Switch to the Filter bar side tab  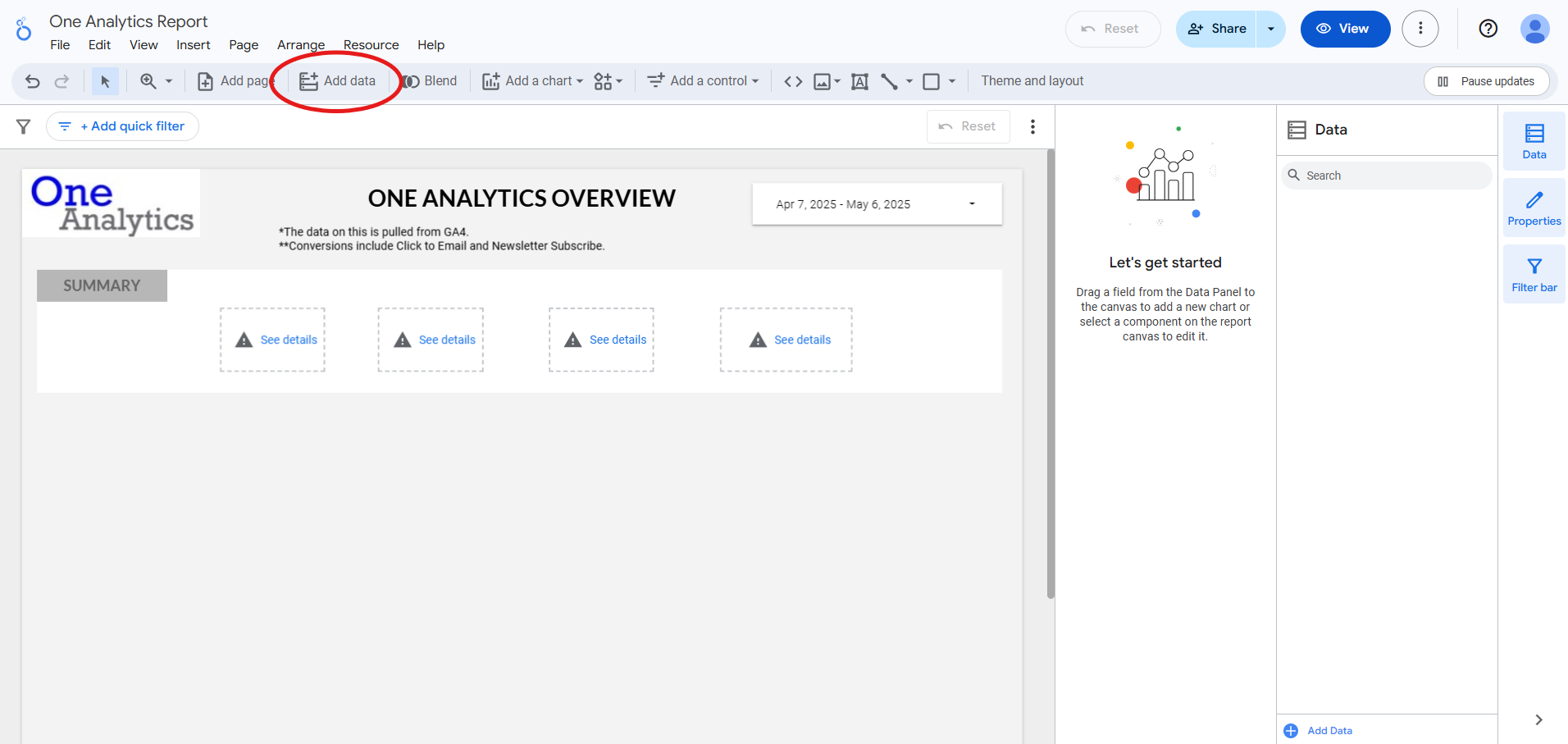pyautogui.click(x=1534, y=274)
